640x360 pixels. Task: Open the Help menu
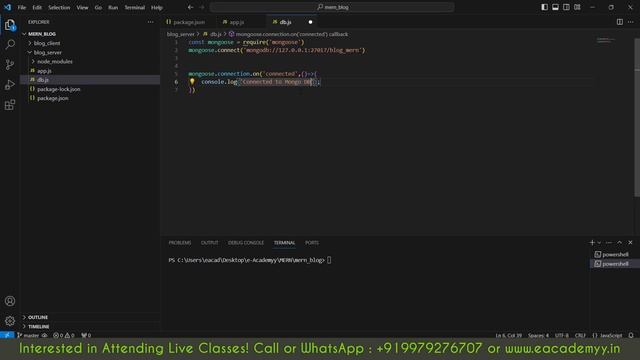click(x=157, y=7)
